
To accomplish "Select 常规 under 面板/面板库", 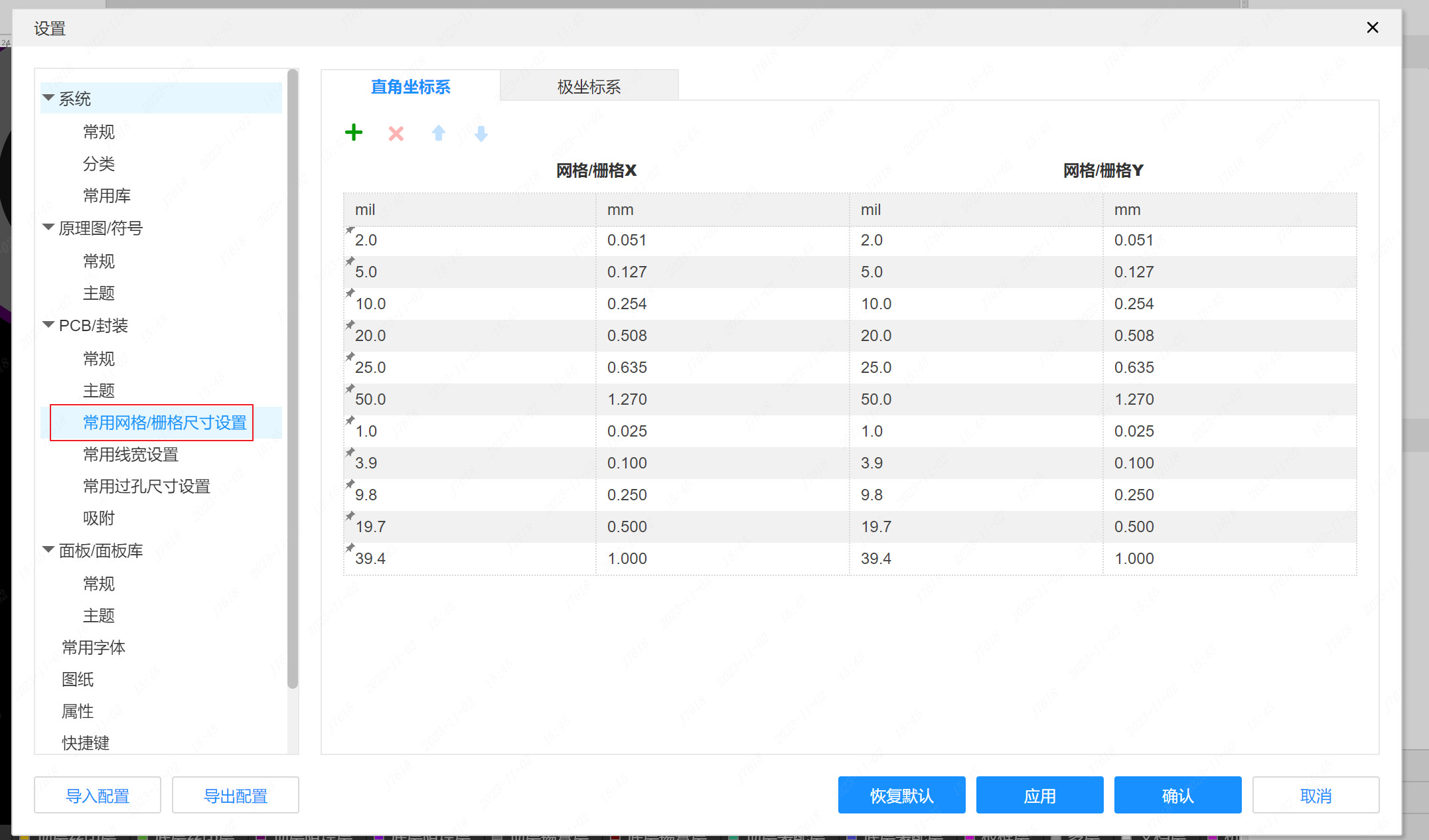I will (99, 584).
